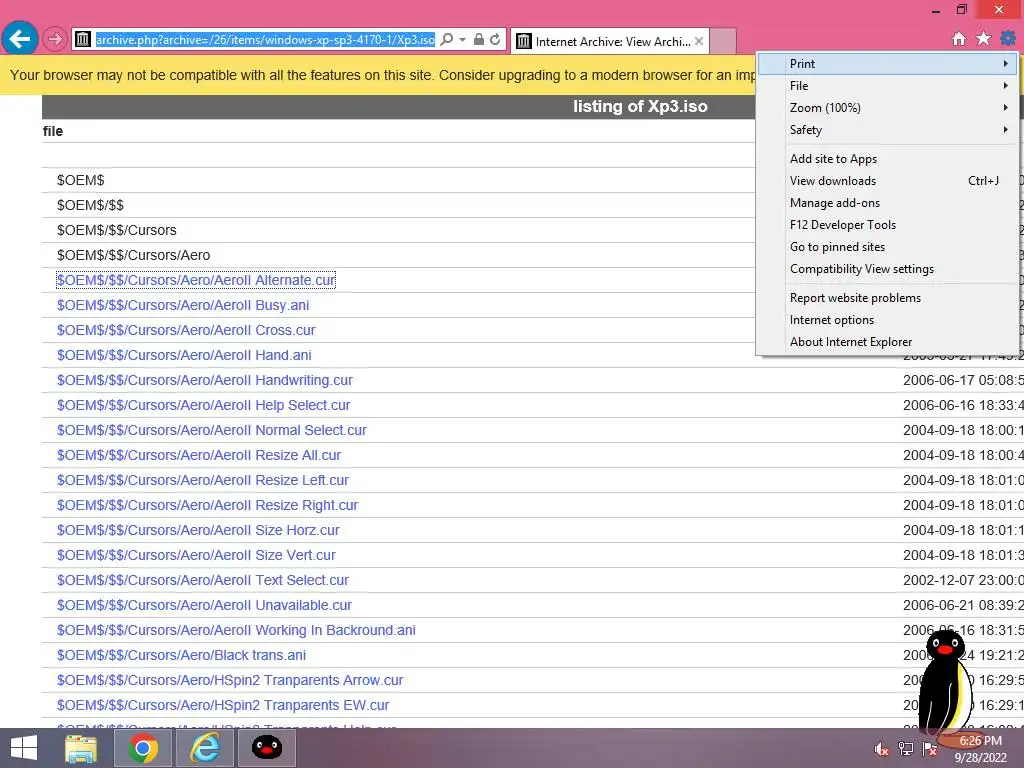Click the Windows Start button

pyautogui.click(x=24, y=748)
